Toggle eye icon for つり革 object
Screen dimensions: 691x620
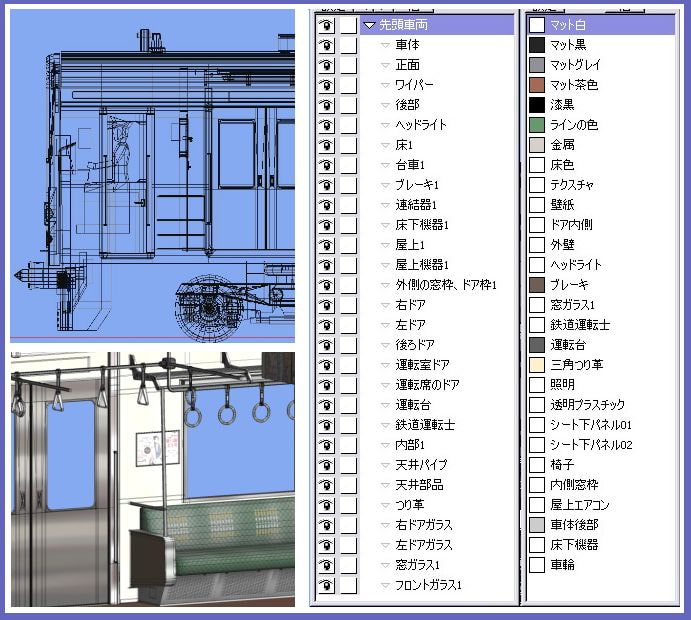coord(326,505)
